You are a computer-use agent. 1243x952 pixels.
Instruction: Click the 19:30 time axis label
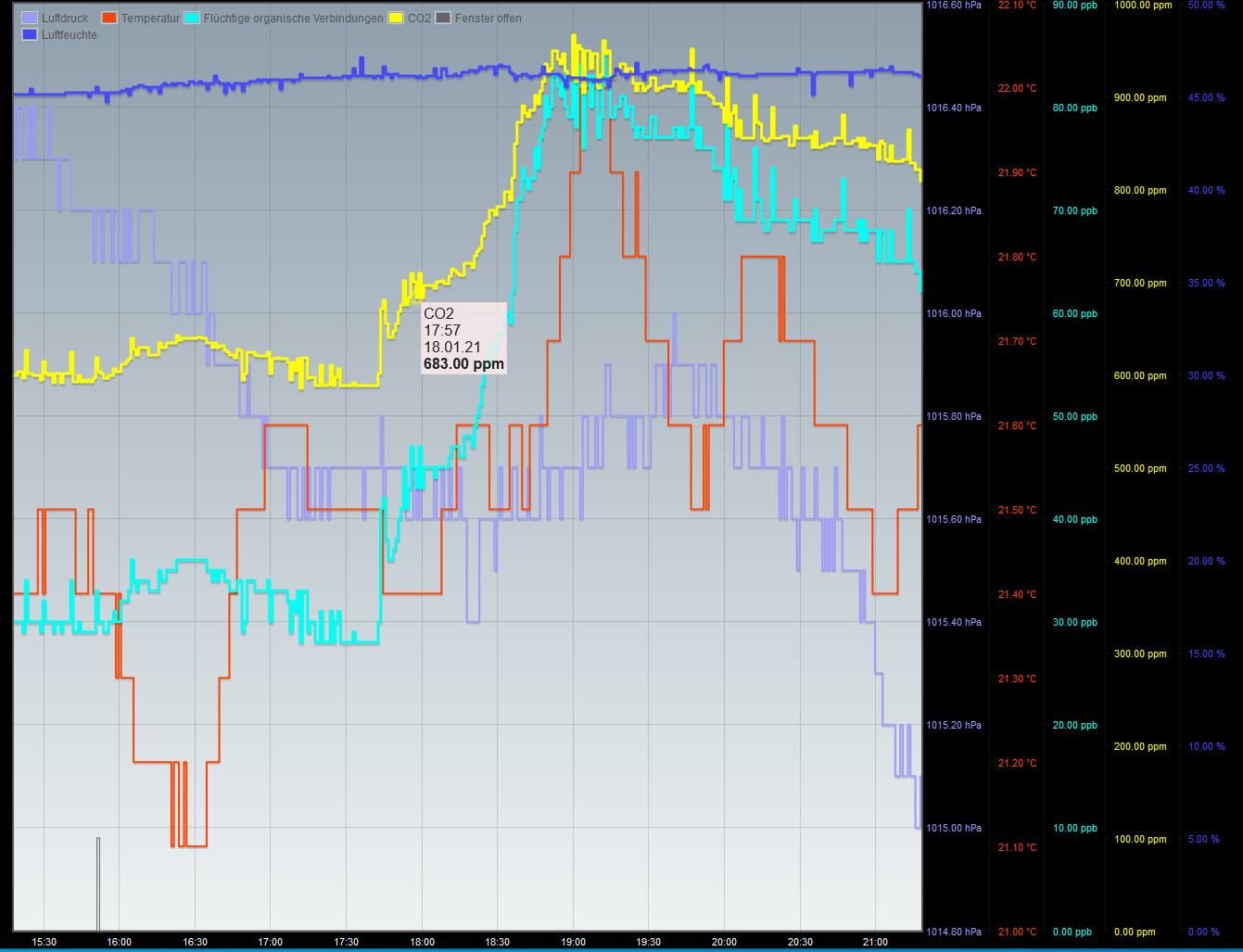coord(649,943)
